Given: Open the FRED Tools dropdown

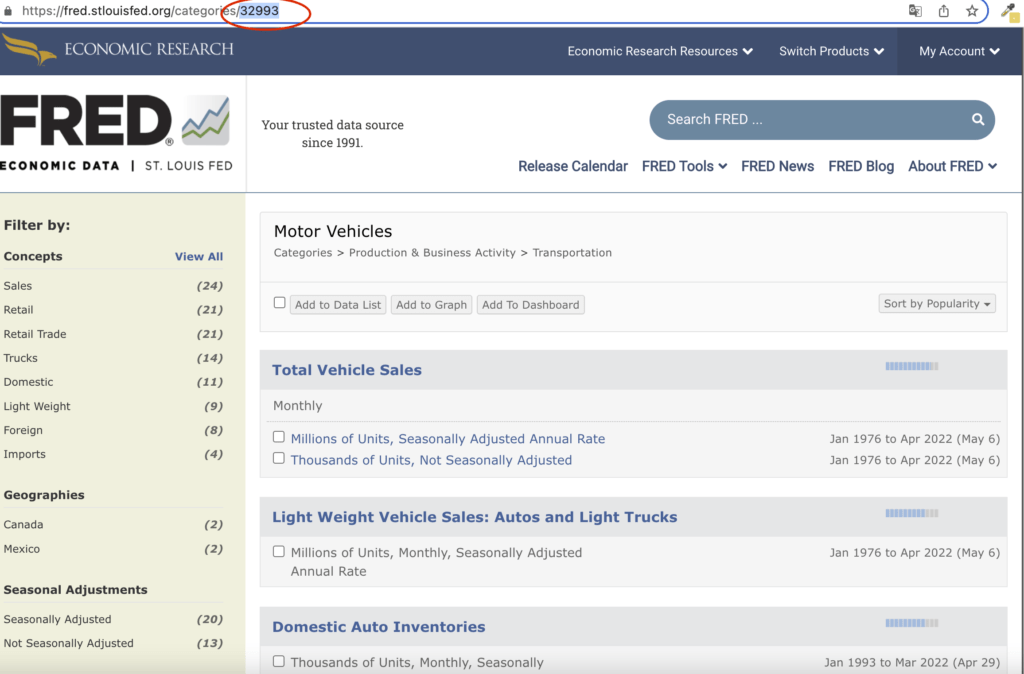Looking at the screenshot, I should click(684, 166).
